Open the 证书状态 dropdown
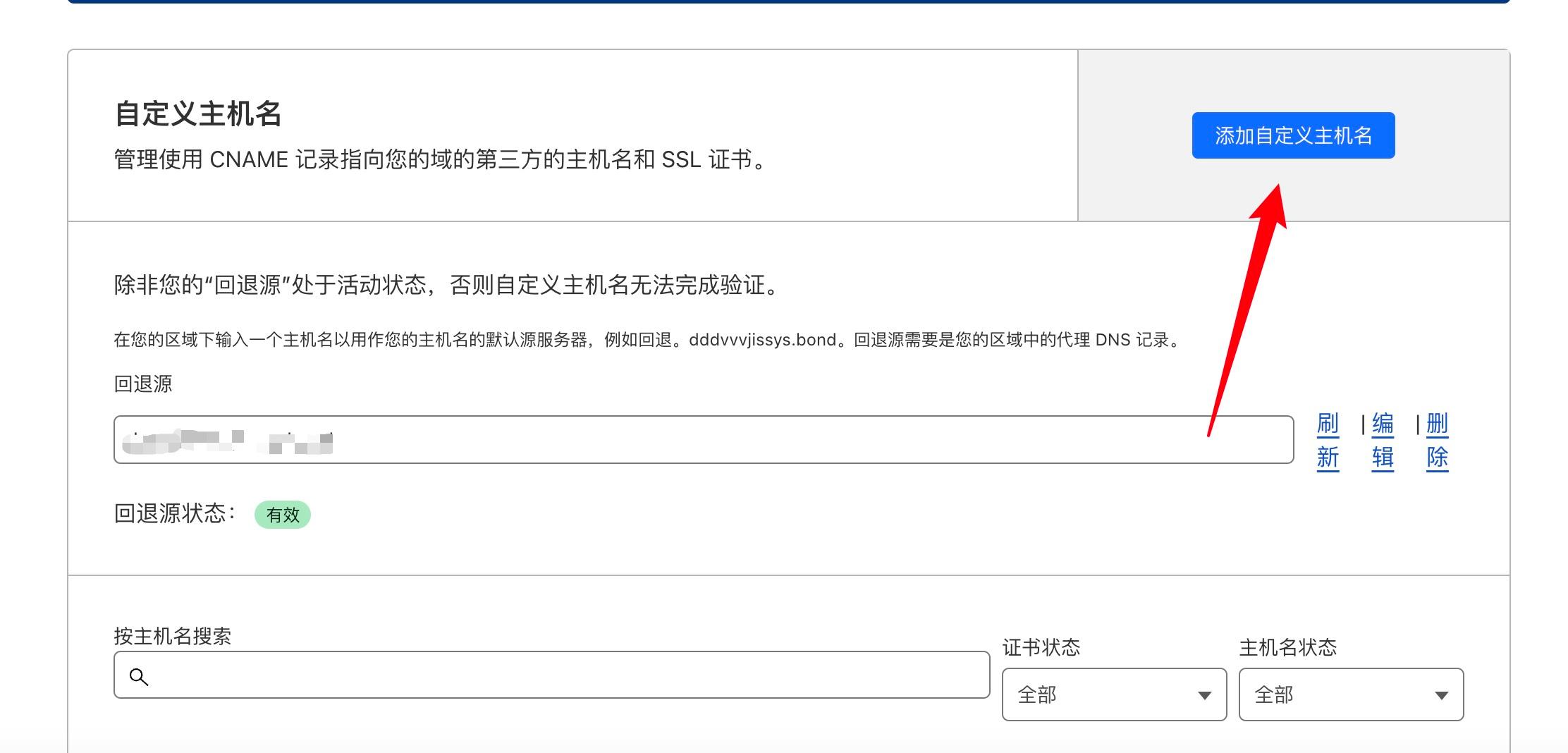This screenshot has width=1568, height=753. coord(1114,694)
